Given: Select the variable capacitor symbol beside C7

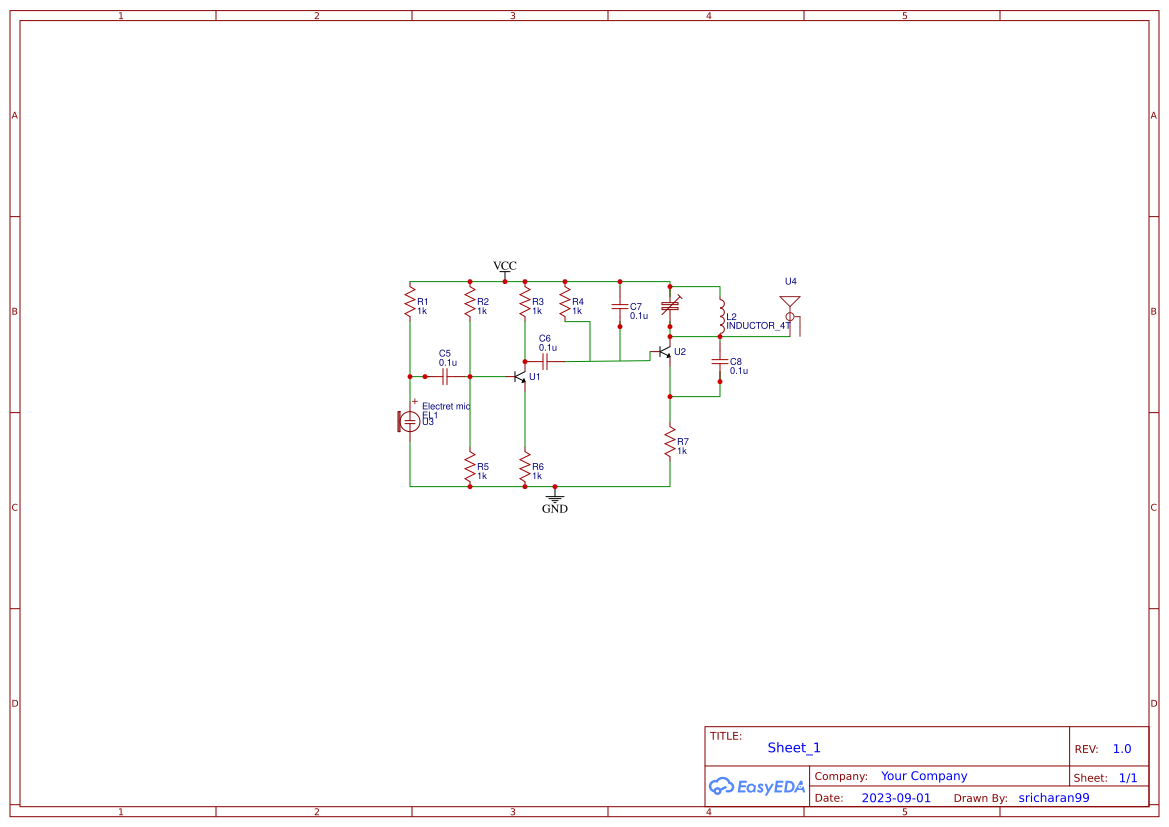Looking at the screenshot, I should point(669,306).
